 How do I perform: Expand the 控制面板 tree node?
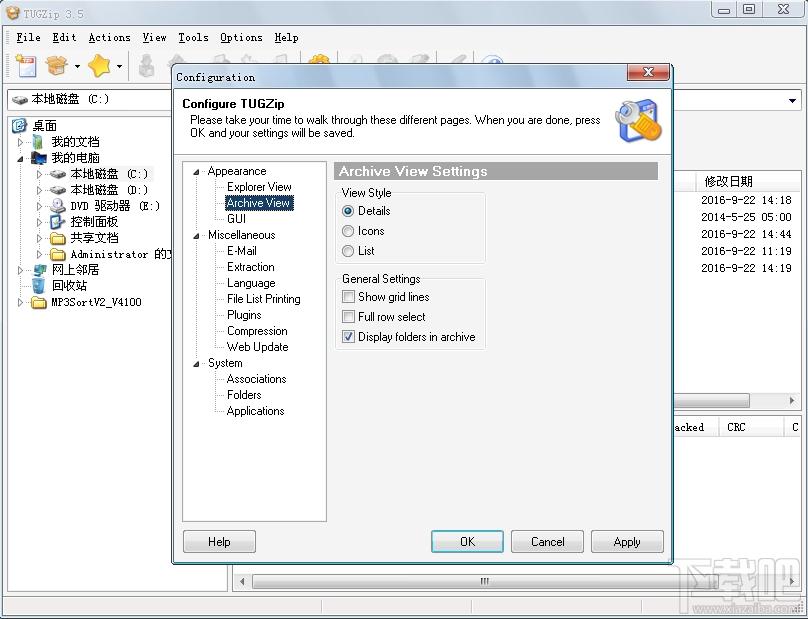[x=39, y=222]
